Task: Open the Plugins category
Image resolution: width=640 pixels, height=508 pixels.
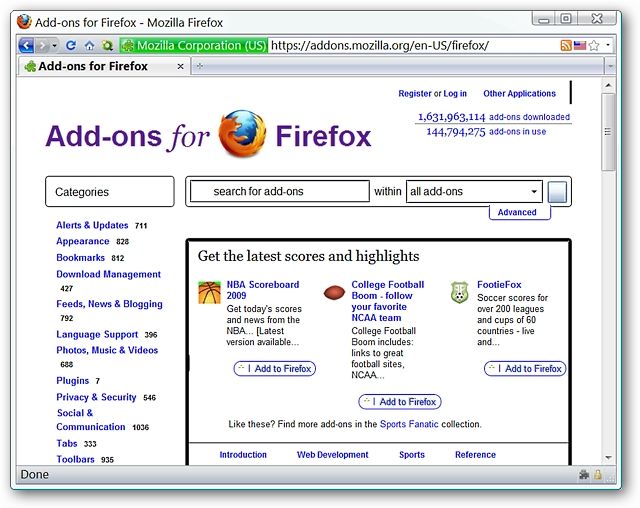Action: [x=73, y=381]
